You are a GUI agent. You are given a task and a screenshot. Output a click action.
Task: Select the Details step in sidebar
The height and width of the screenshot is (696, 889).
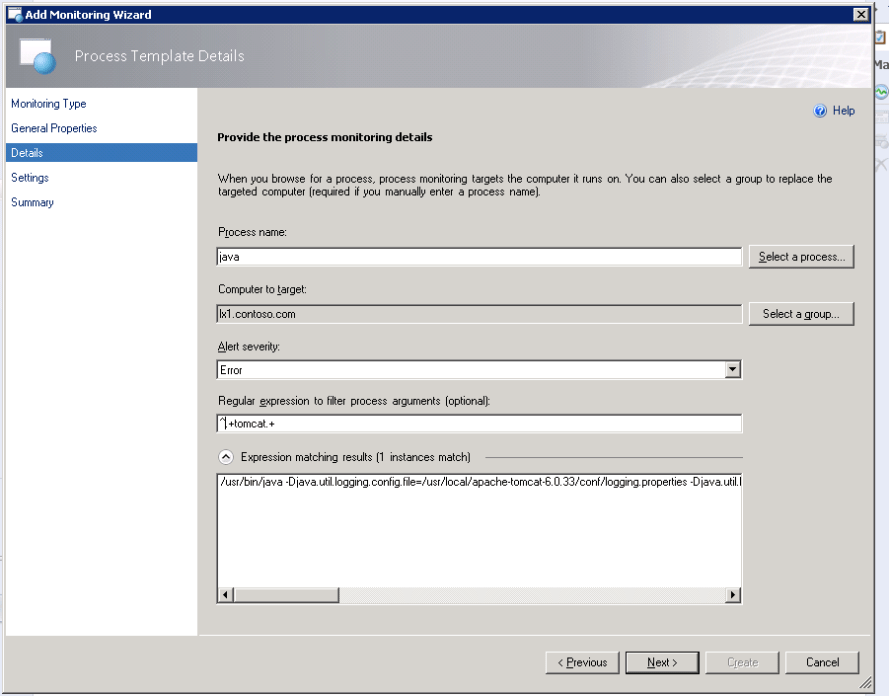pyautogui.click(x=27, y=153)
